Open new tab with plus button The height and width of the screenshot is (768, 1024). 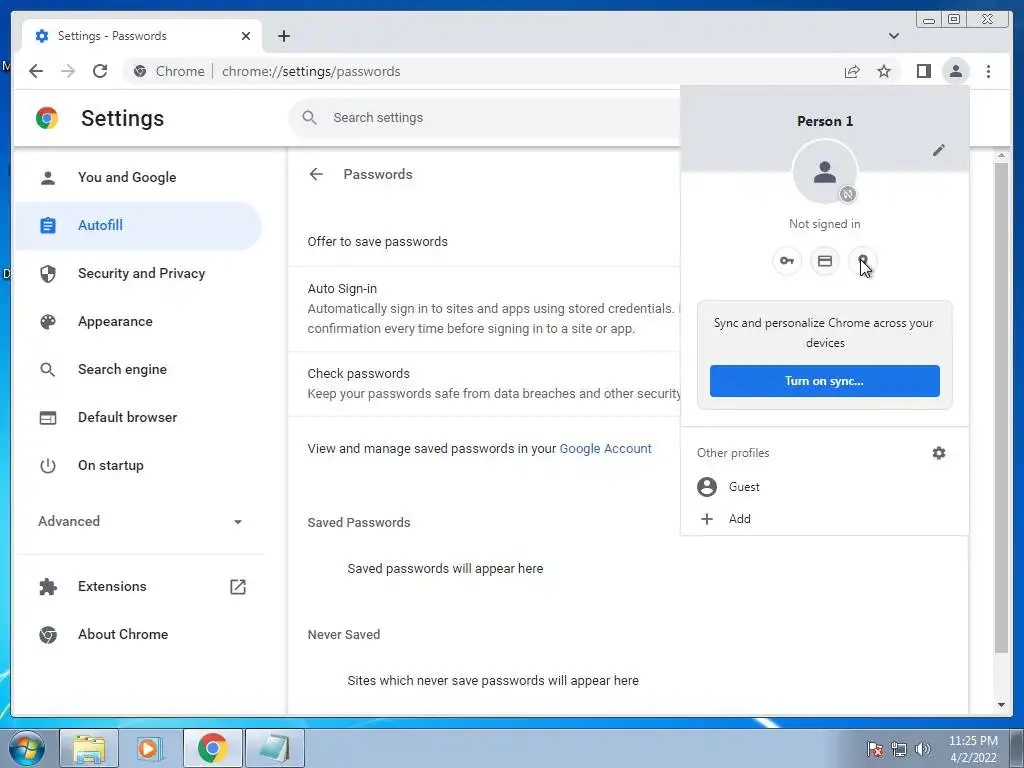coord(283,36)
